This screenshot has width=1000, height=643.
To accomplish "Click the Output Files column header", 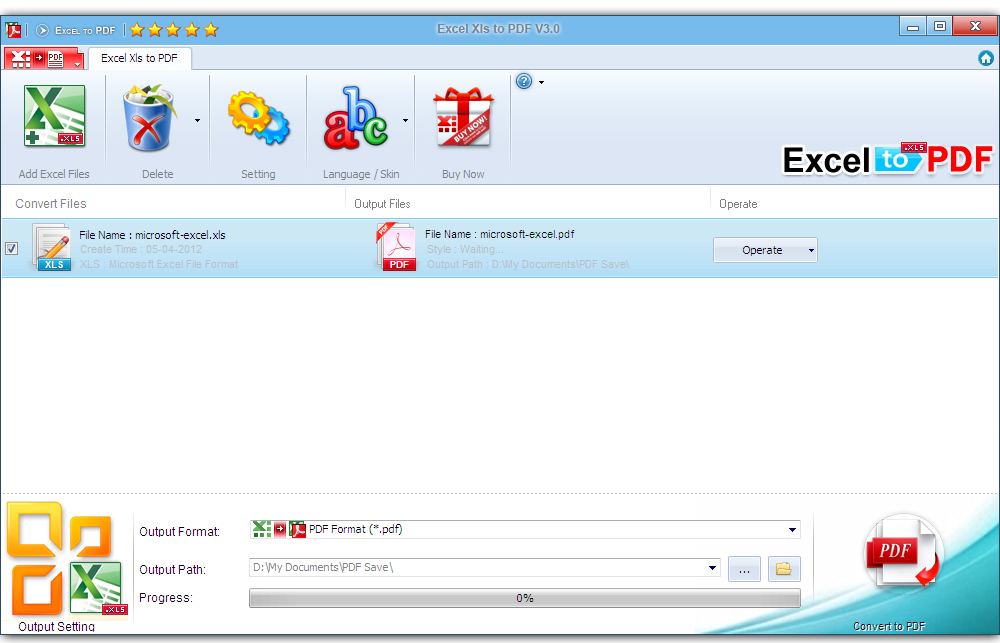I will pos(382,203).
